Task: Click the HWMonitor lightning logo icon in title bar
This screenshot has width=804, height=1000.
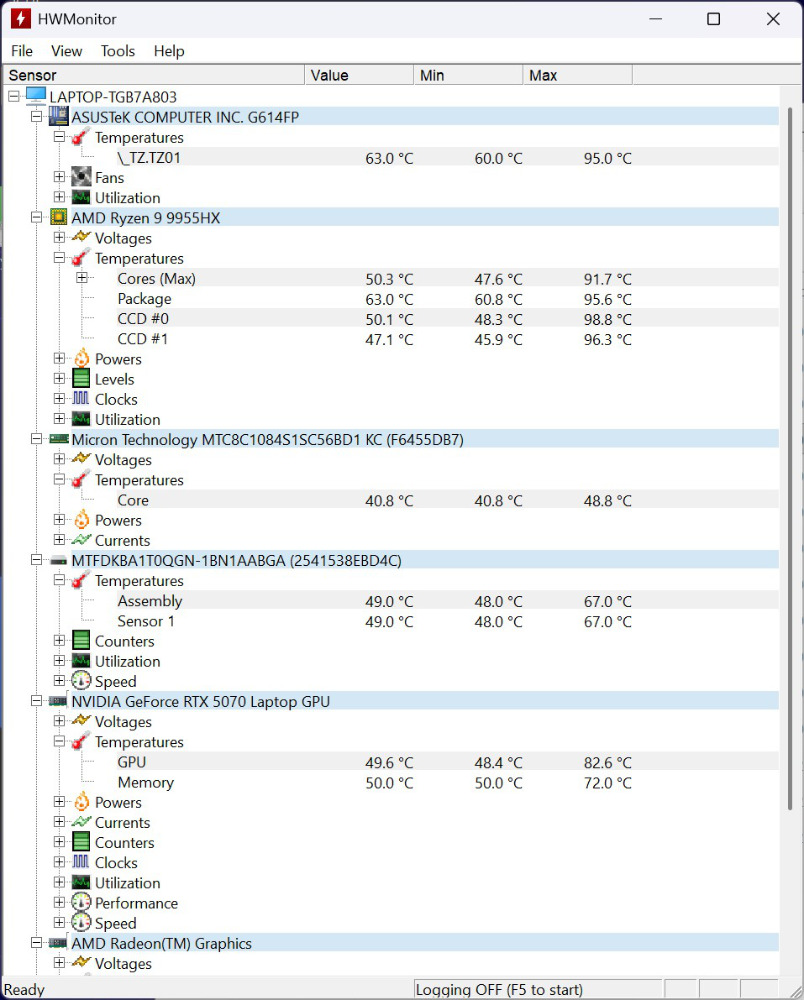Action: (20, 18)
